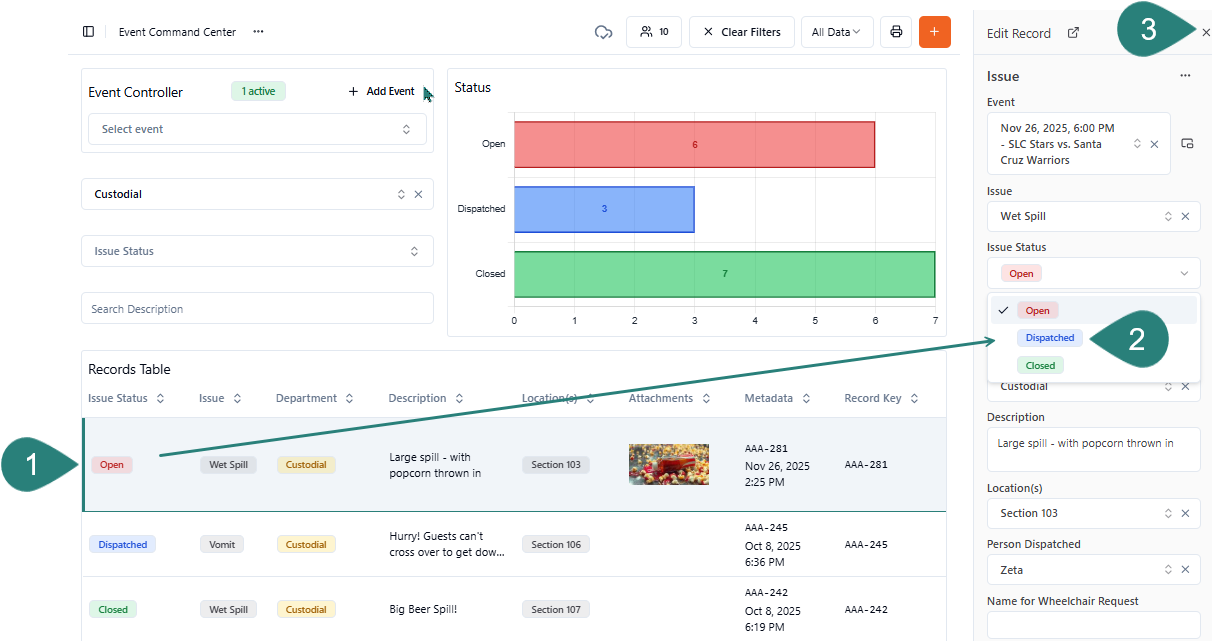Open the Issue section ellipsis menu
The image size is (1212, 641).
click(1185, 76)
